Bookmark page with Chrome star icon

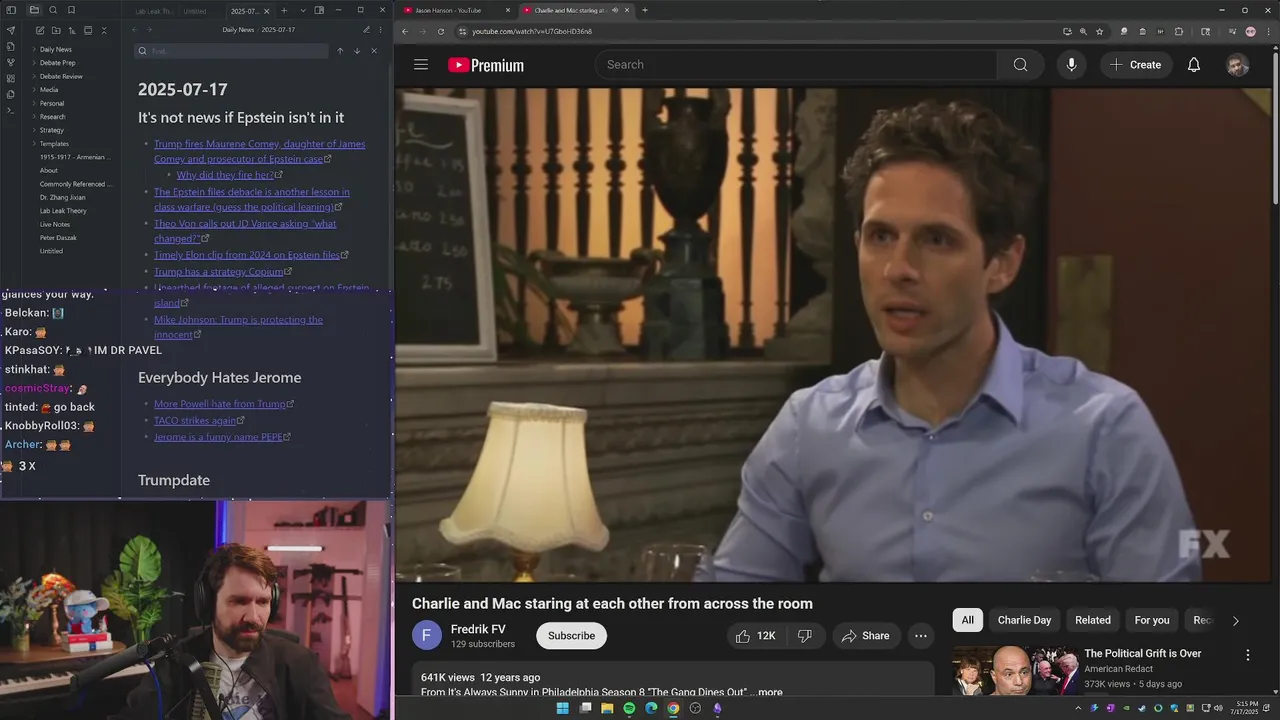coord(1099,31)
